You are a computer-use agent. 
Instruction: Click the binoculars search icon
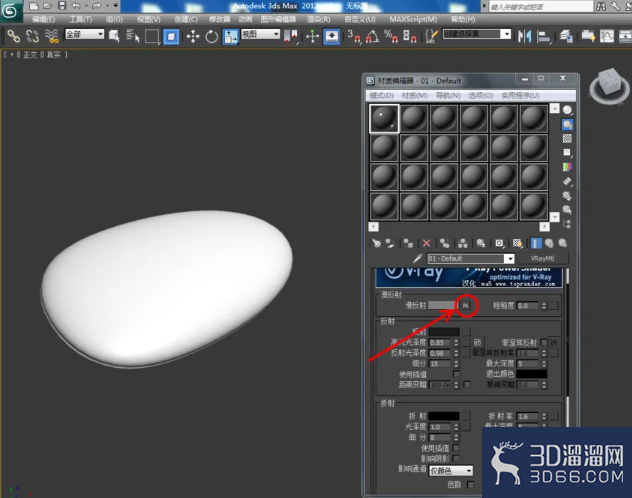pos(601,6)
